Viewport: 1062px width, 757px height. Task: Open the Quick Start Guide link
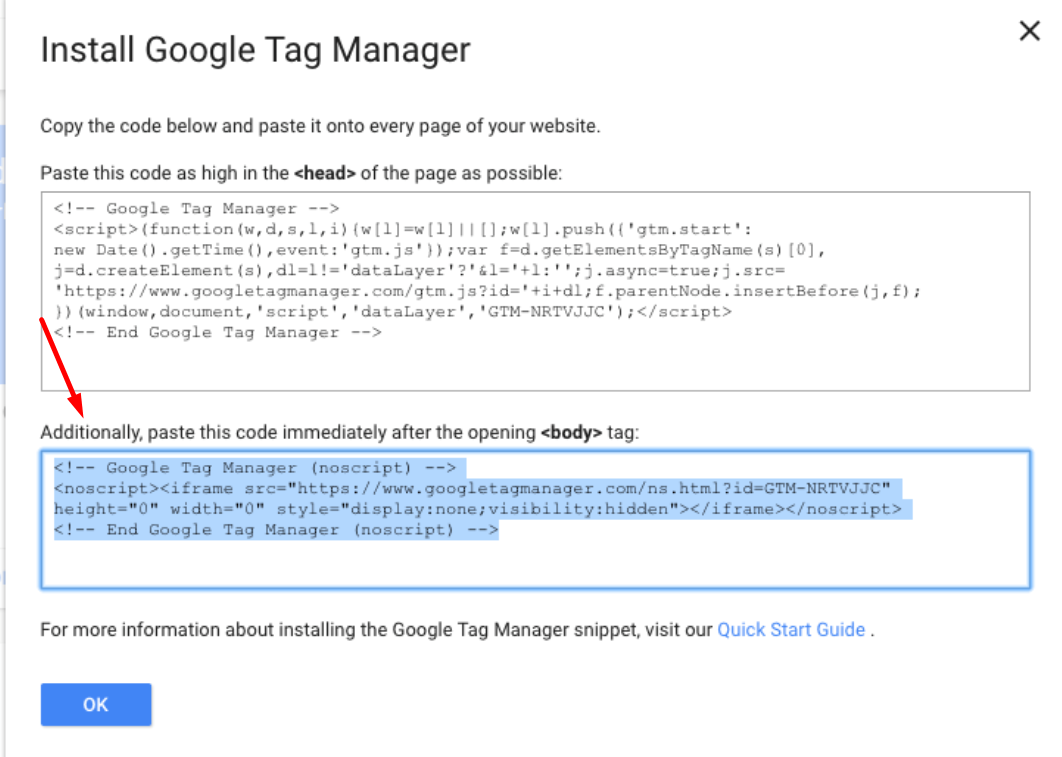pyautogui.click(x=790, y=630)
